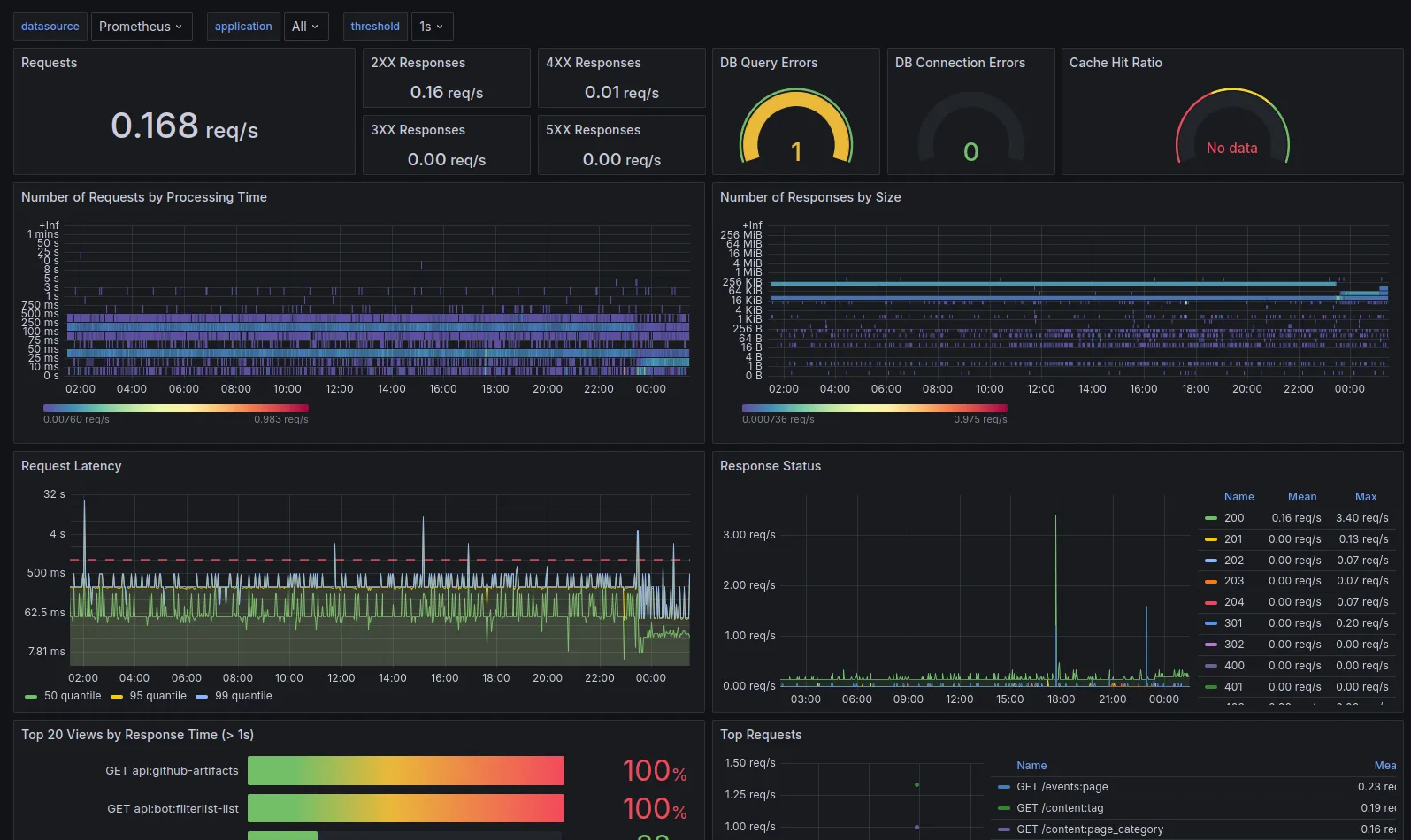Click the 95 quantile yellow legend marker

(117, 697)
